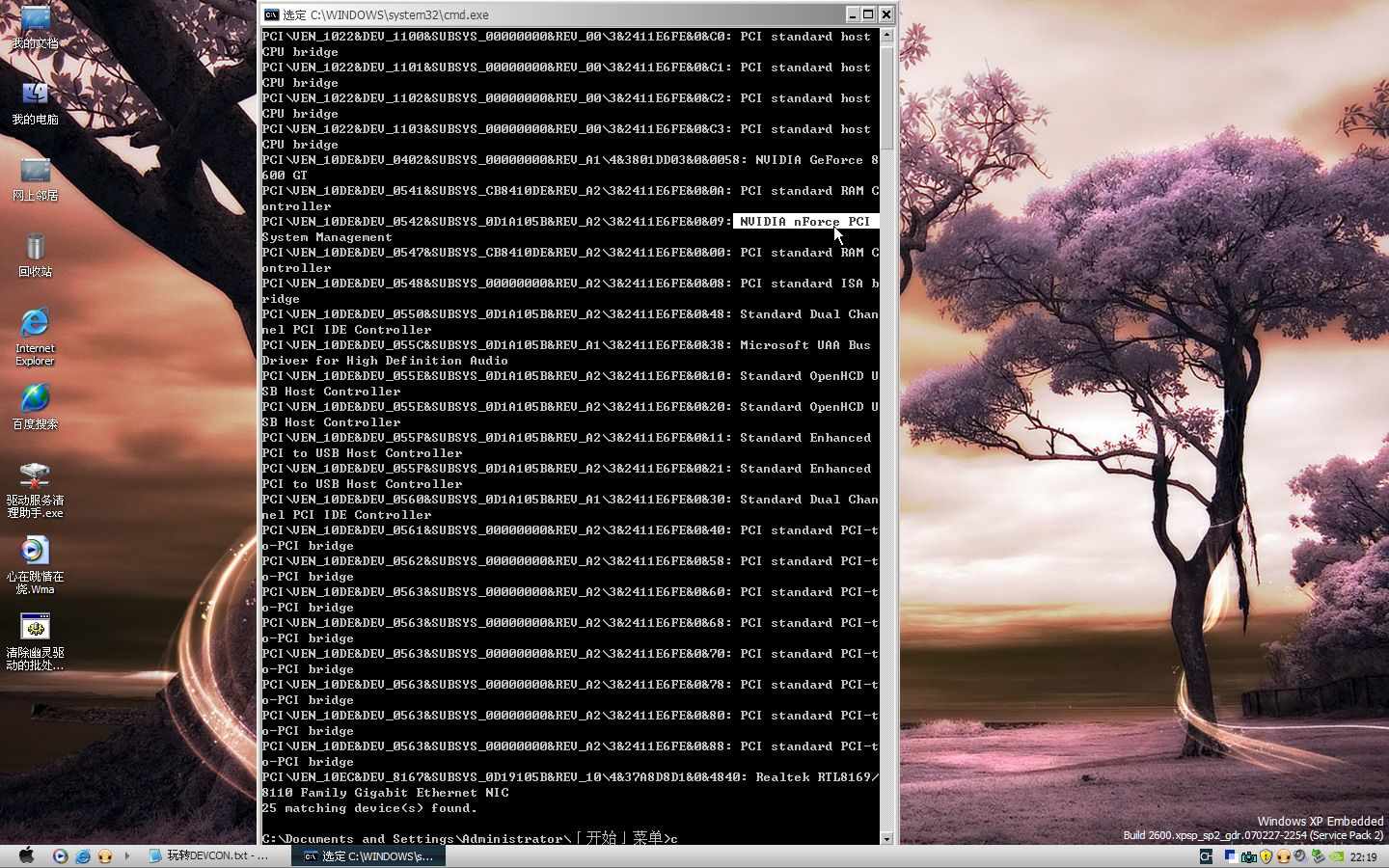This screenshot has height=868, width=1389.
Task: Launch Internet Explorer from the quick launch
Action: coord(83,855)
